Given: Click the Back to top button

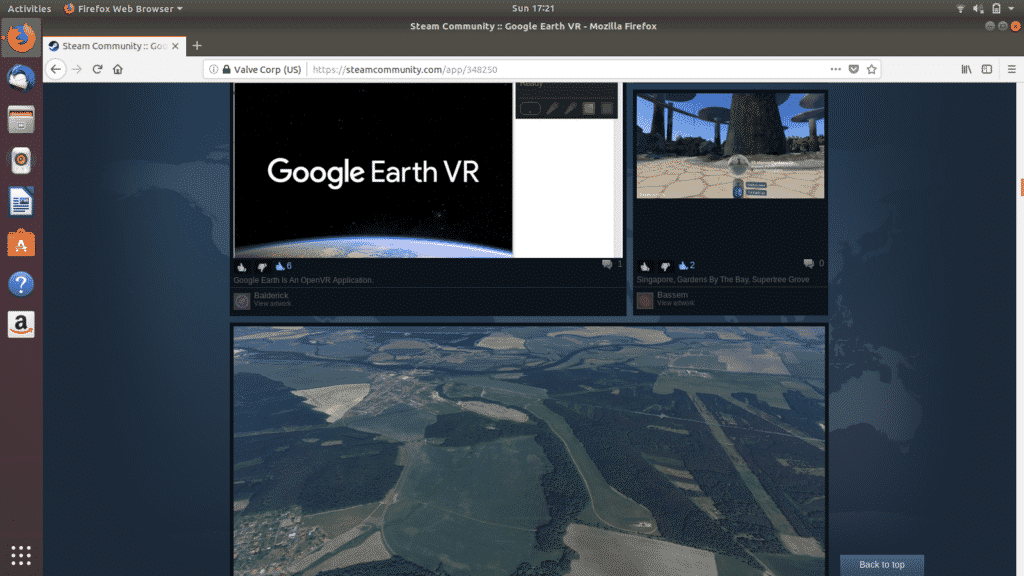Looking at the screenshot, I should pos(881,564).
